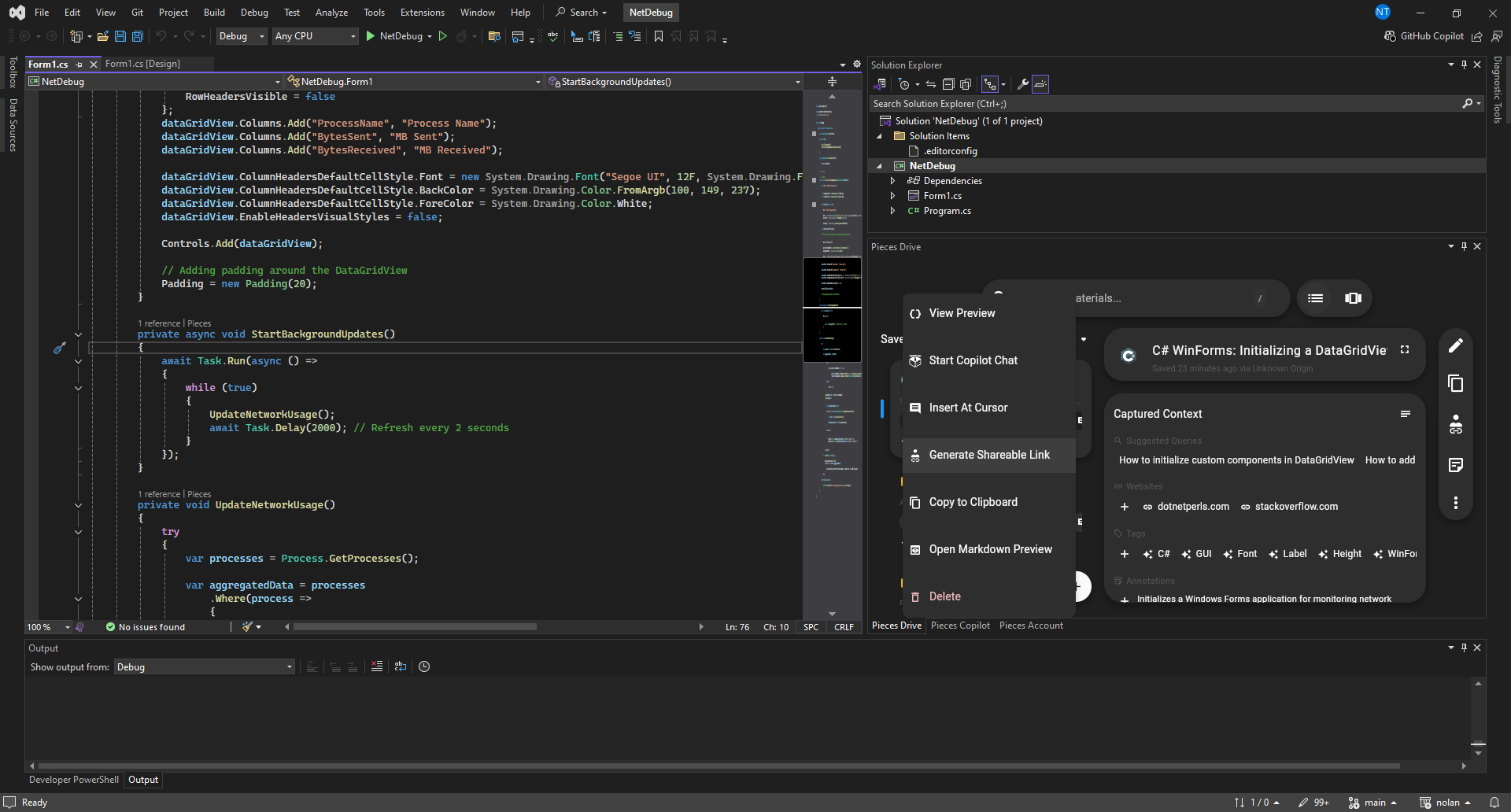This screenshot has height=812, width=1511.
Task: Click the annotations note icon in Pieces rail
Action: [1456, 465]
